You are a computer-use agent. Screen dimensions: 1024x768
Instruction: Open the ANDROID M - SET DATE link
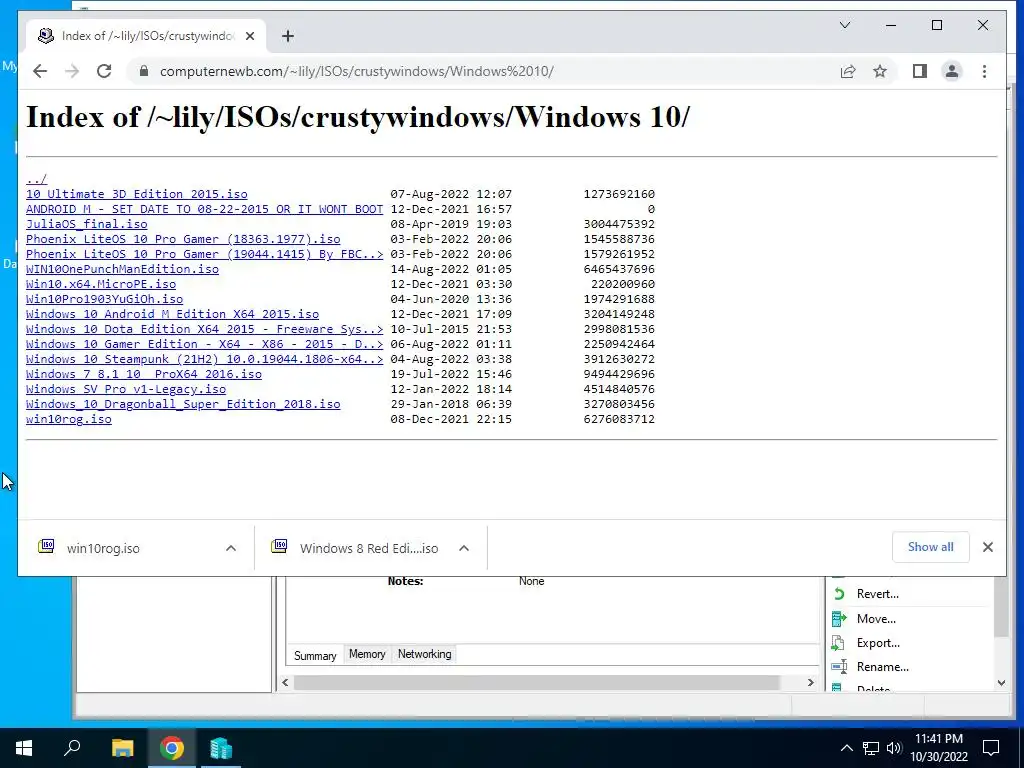(x=204, y=209)
